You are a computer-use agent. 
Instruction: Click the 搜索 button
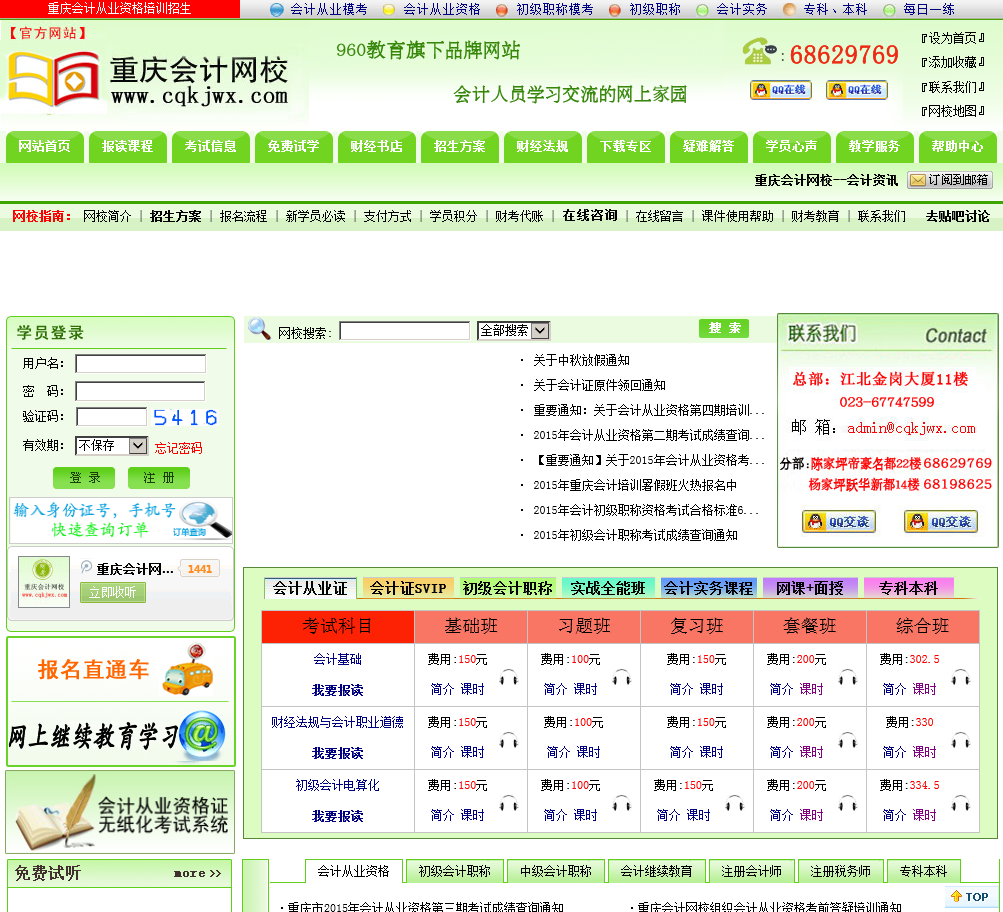724,328
